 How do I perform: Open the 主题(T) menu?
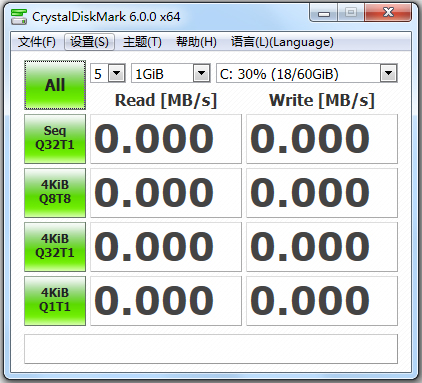(142, 42)
